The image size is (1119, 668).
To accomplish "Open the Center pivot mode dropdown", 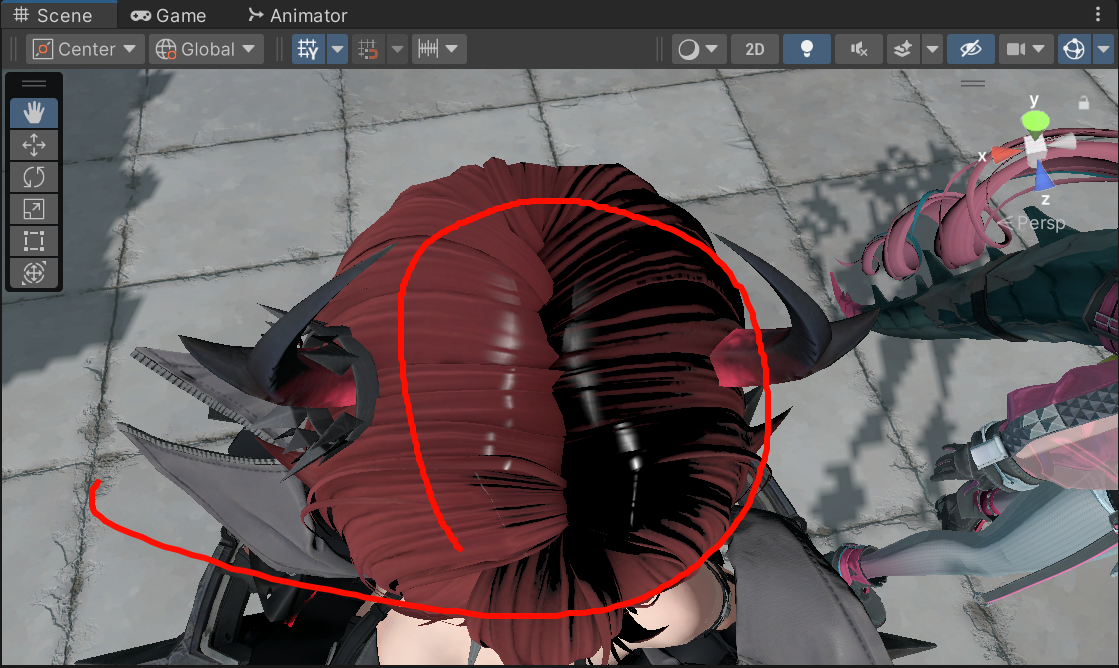I will click(85, 49).
